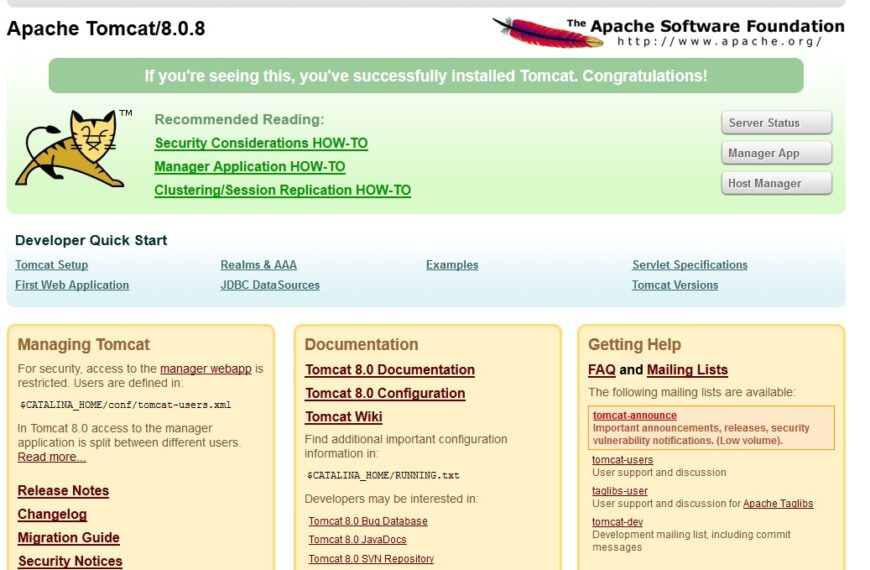Screen dimensions: 870x570
Task: Open the Server Status button
Action: pos(776,123)
